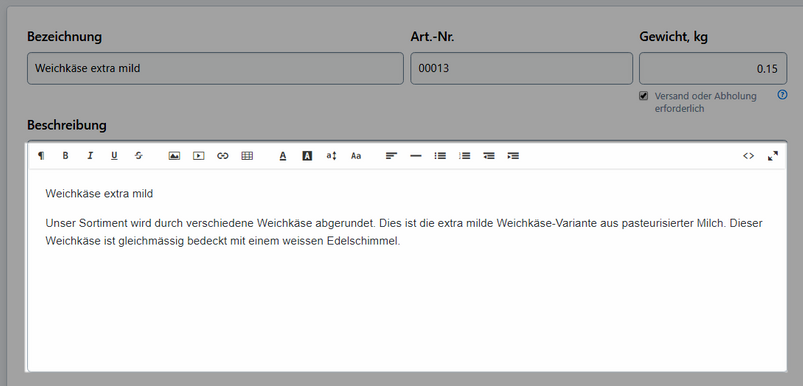Insert a video into description
The height and width of the screenshot is (386, 803).
198,156
